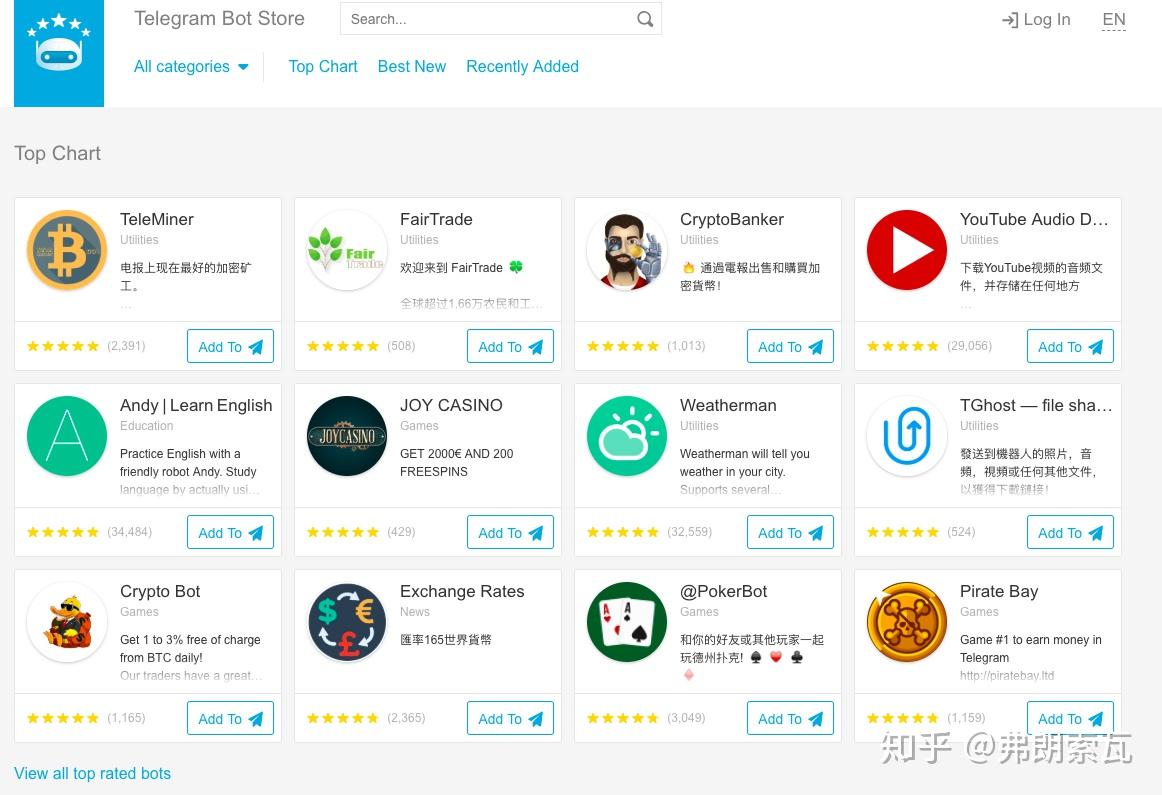Open the TeleMiner bitcoin icon

coord(67,250)
